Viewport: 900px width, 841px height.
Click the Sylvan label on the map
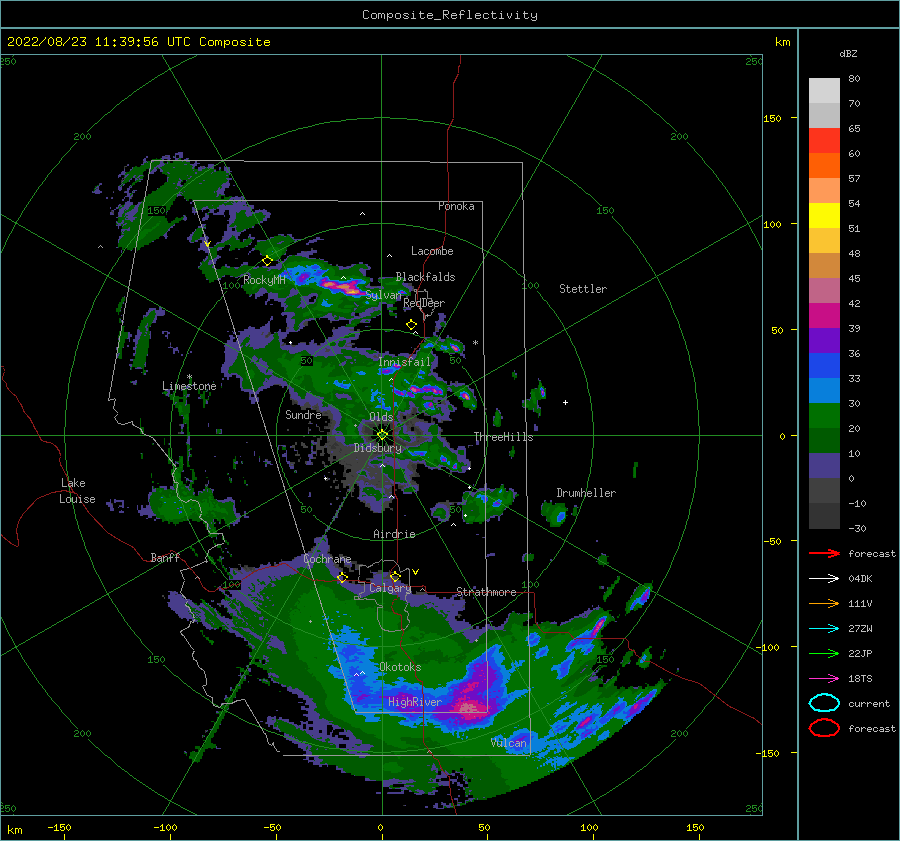383,295
